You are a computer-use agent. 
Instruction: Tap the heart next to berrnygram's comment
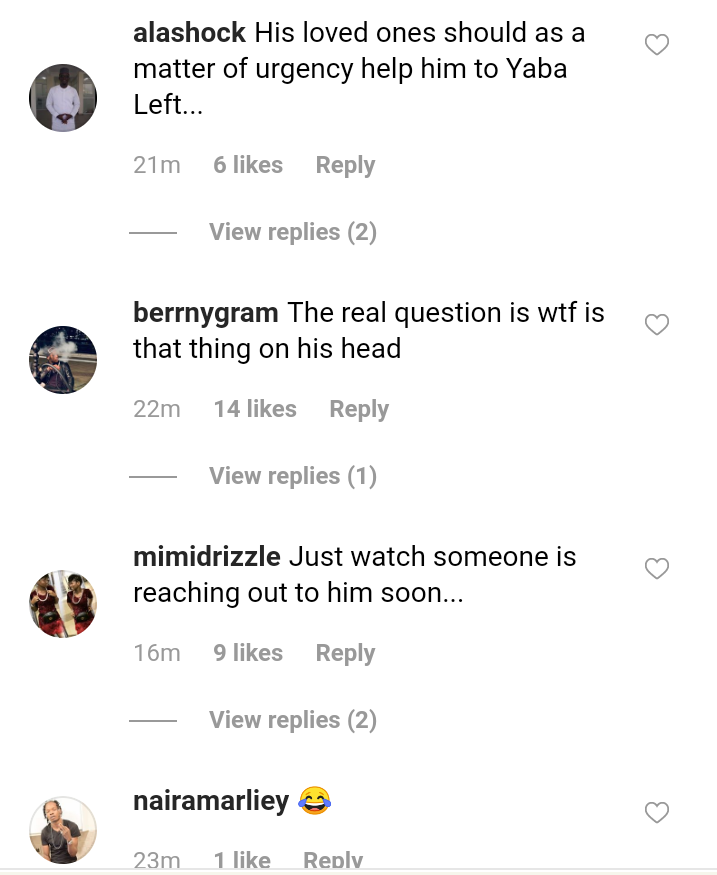point(656,325)
